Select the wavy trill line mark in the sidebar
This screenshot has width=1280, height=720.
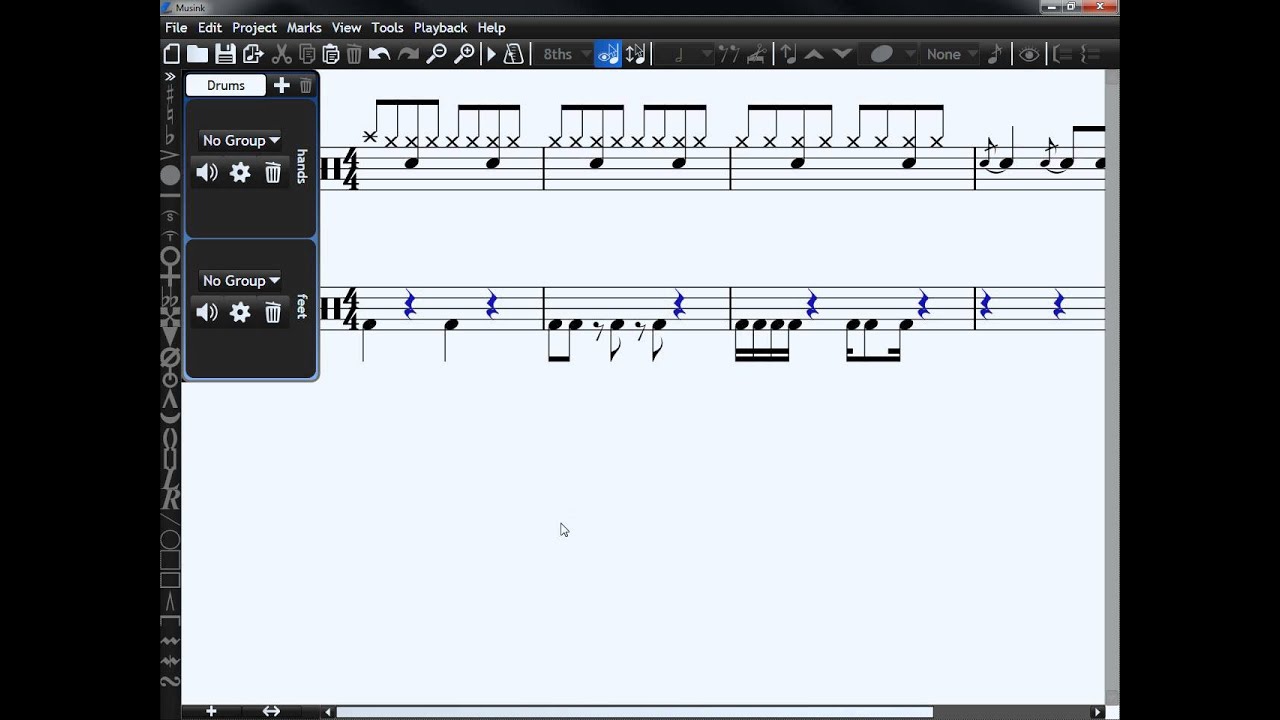[170, 641]
